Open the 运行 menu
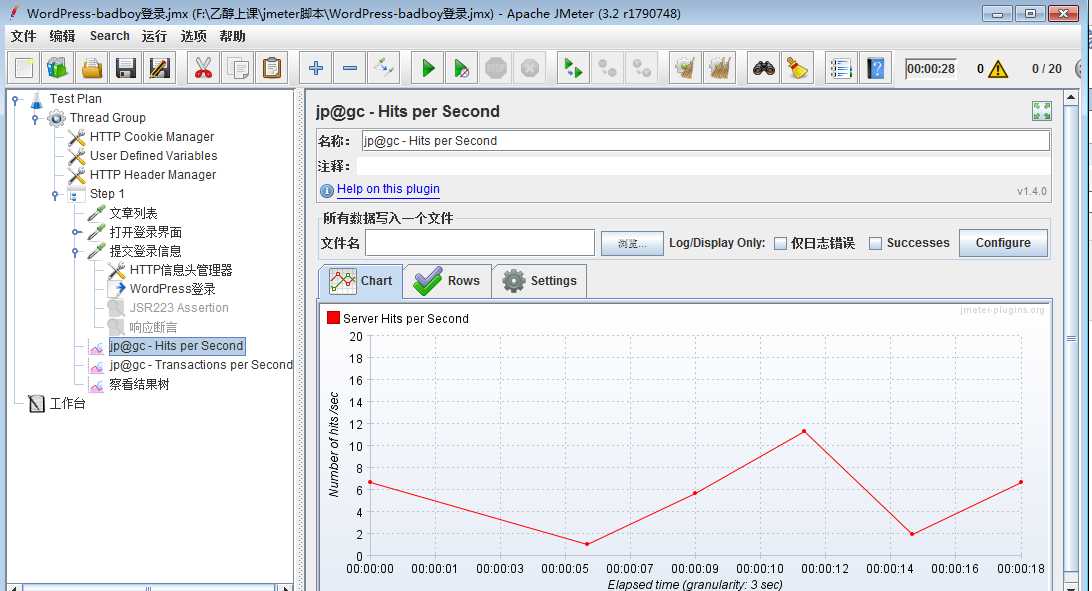 [x=154, y=36]
